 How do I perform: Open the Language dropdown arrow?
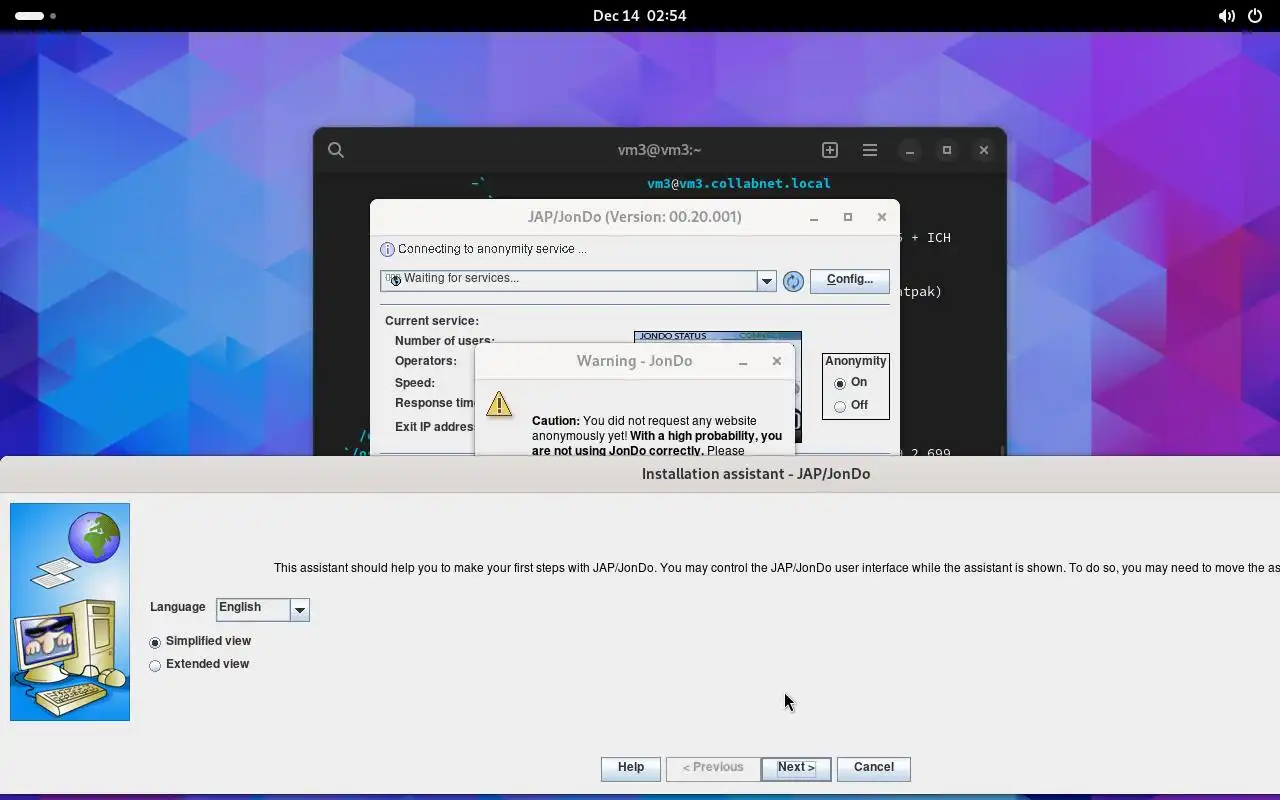299,609
